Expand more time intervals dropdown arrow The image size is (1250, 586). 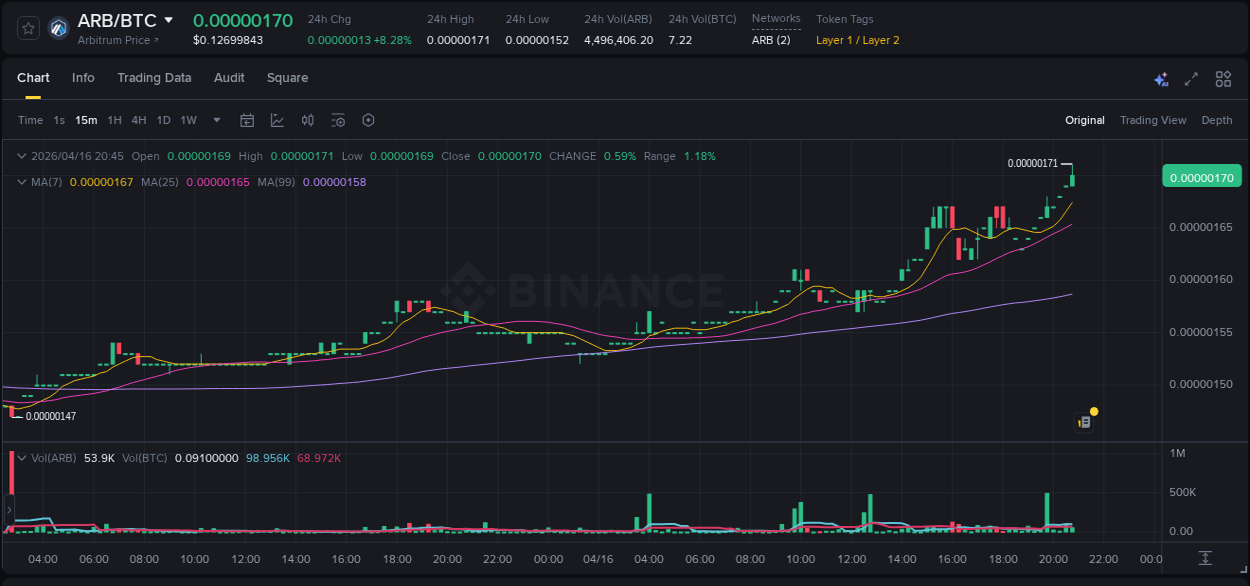point(216,120)
